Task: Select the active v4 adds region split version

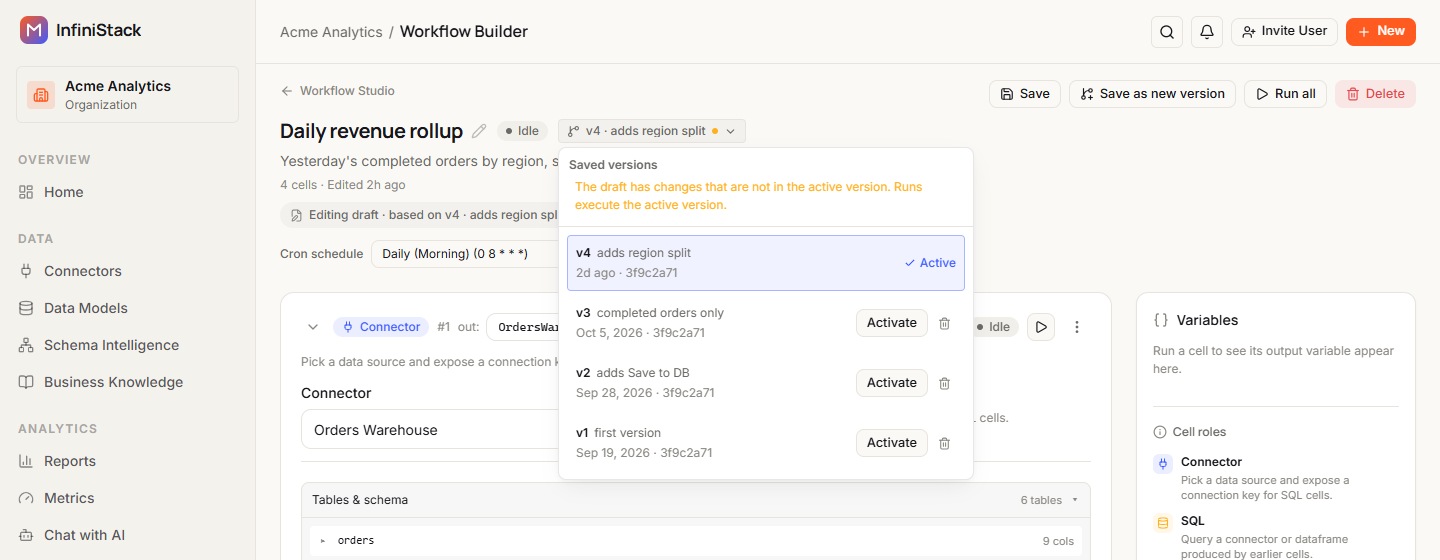Action: [766, 263]
